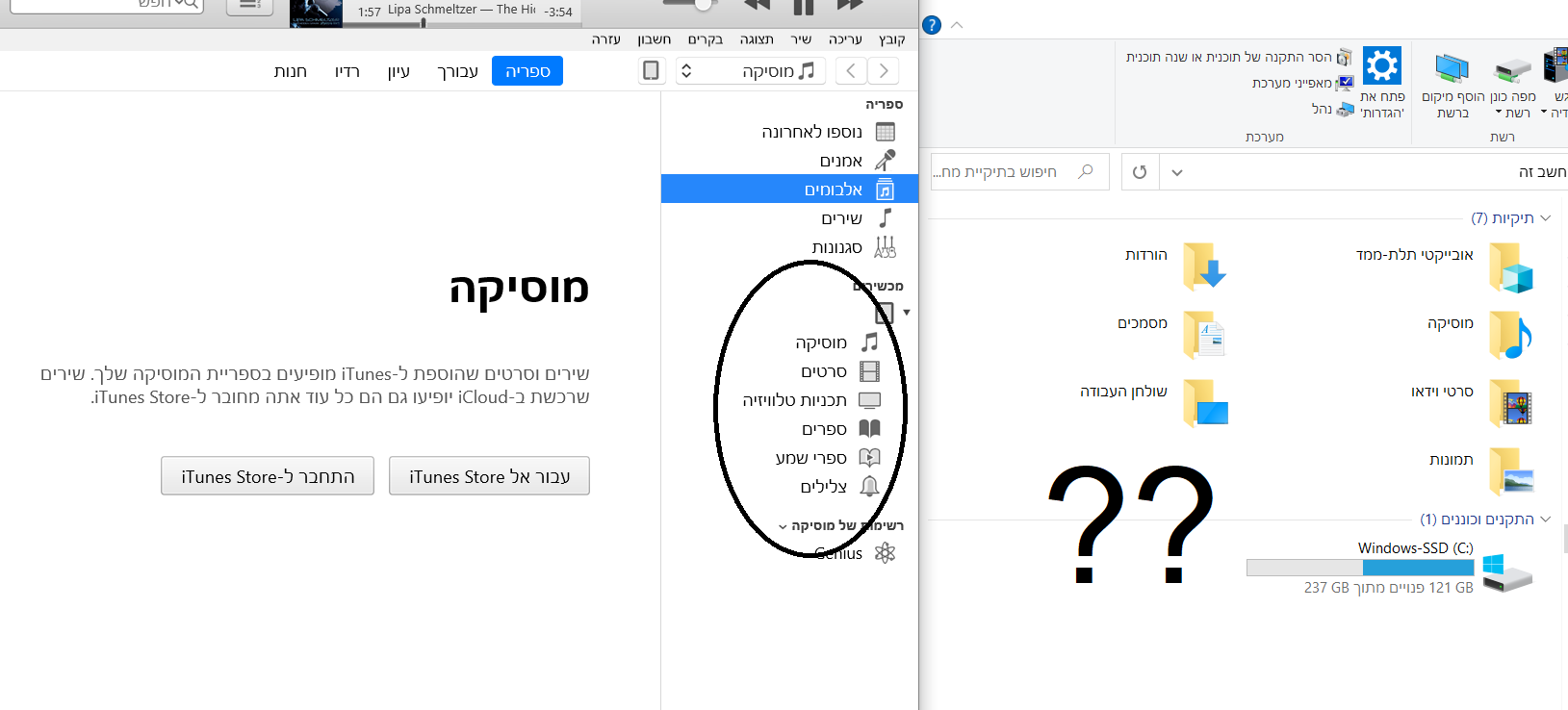Switch to the Library (ספריה) tab

pos(527,71)
